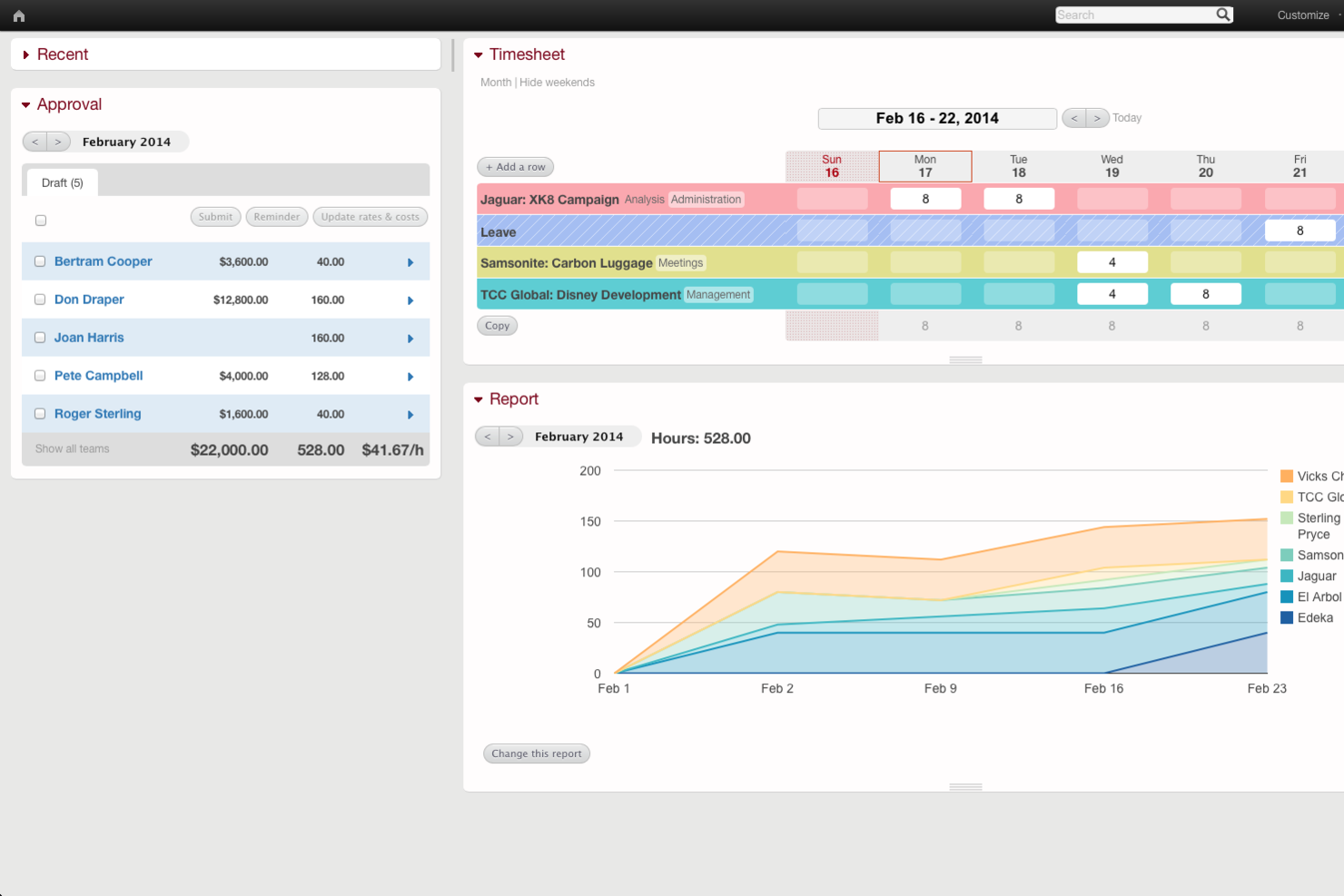Click the Submit button
1344x896 pixels.
pos(215,216)
